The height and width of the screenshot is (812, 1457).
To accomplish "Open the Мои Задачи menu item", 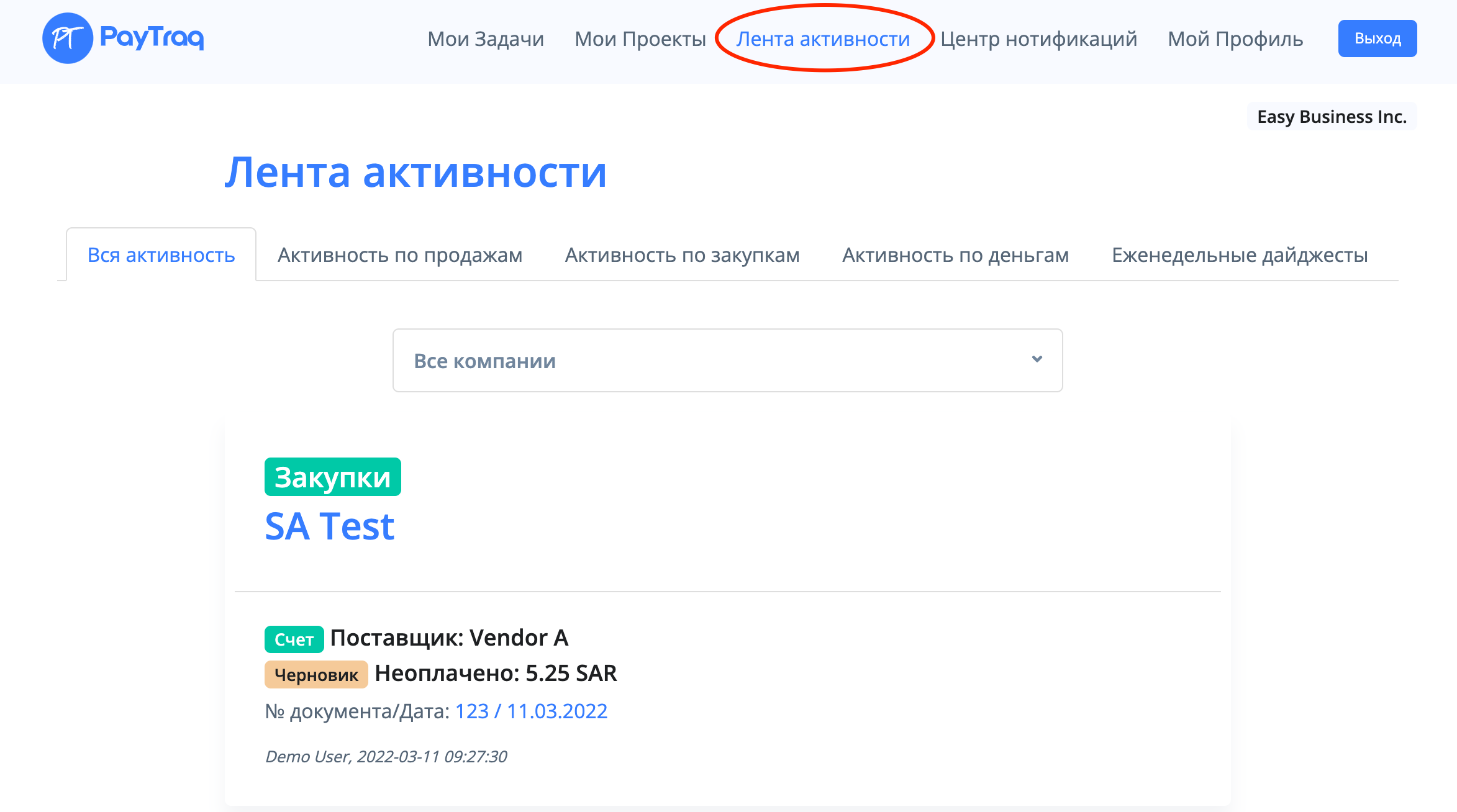I will 485,39.
